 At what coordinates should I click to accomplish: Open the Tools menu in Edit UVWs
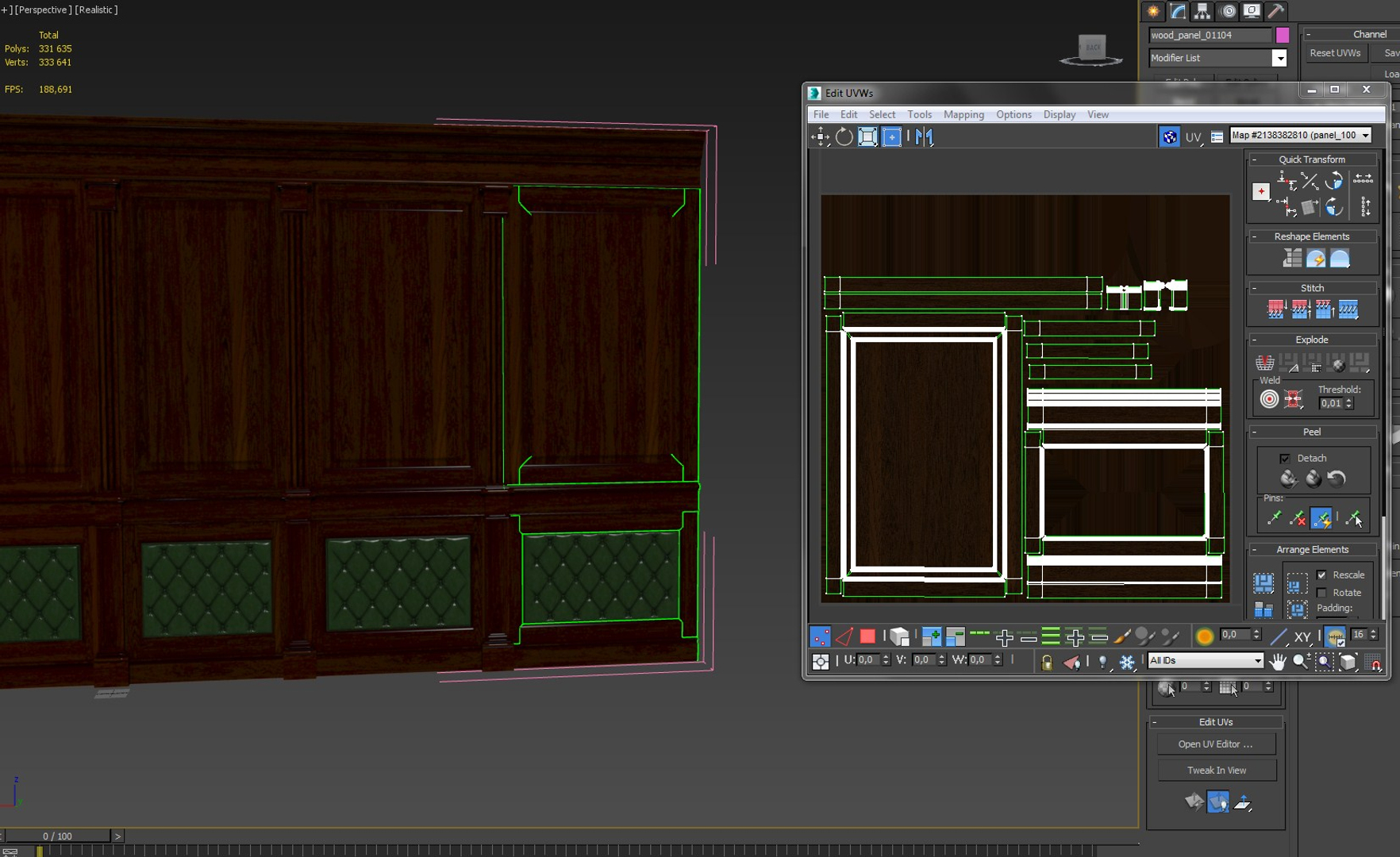[919, 114]
